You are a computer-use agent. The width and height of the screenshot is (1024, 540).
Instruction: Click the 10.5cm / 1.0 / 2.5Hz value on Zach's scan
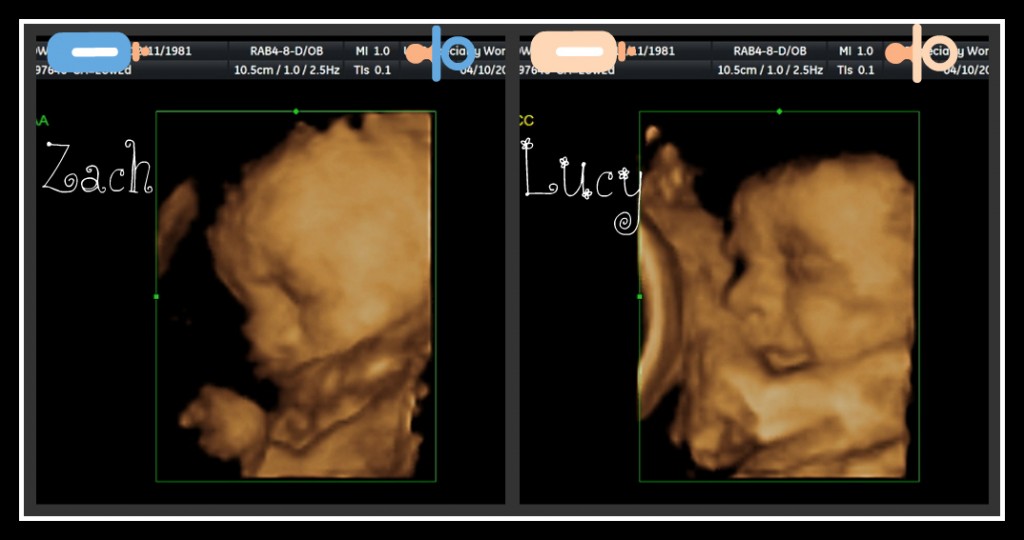click(286, 70)
